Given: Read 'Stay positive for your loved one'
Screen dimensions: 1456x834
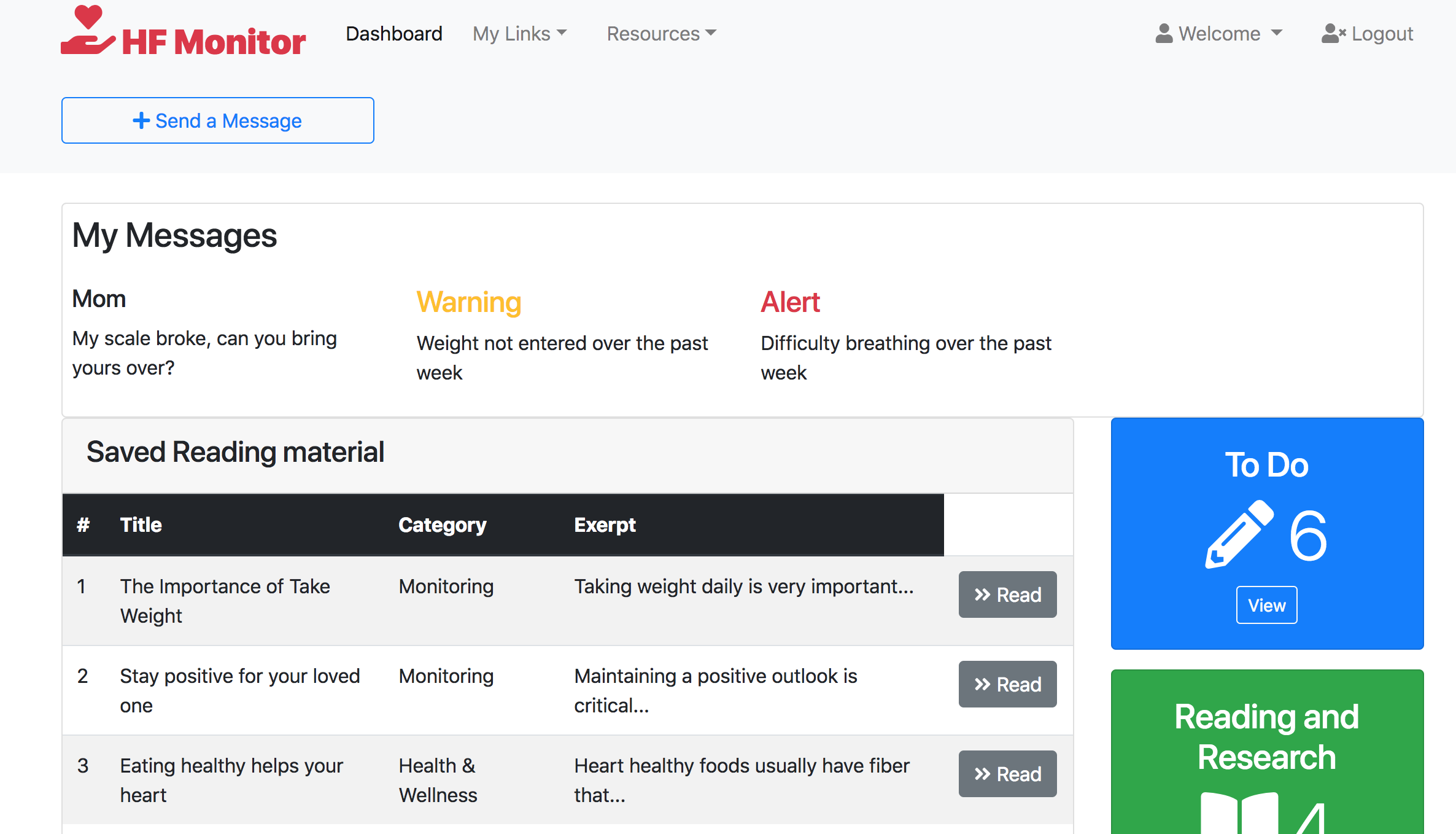Looking at the screenshot, I should pos(1007,684).
